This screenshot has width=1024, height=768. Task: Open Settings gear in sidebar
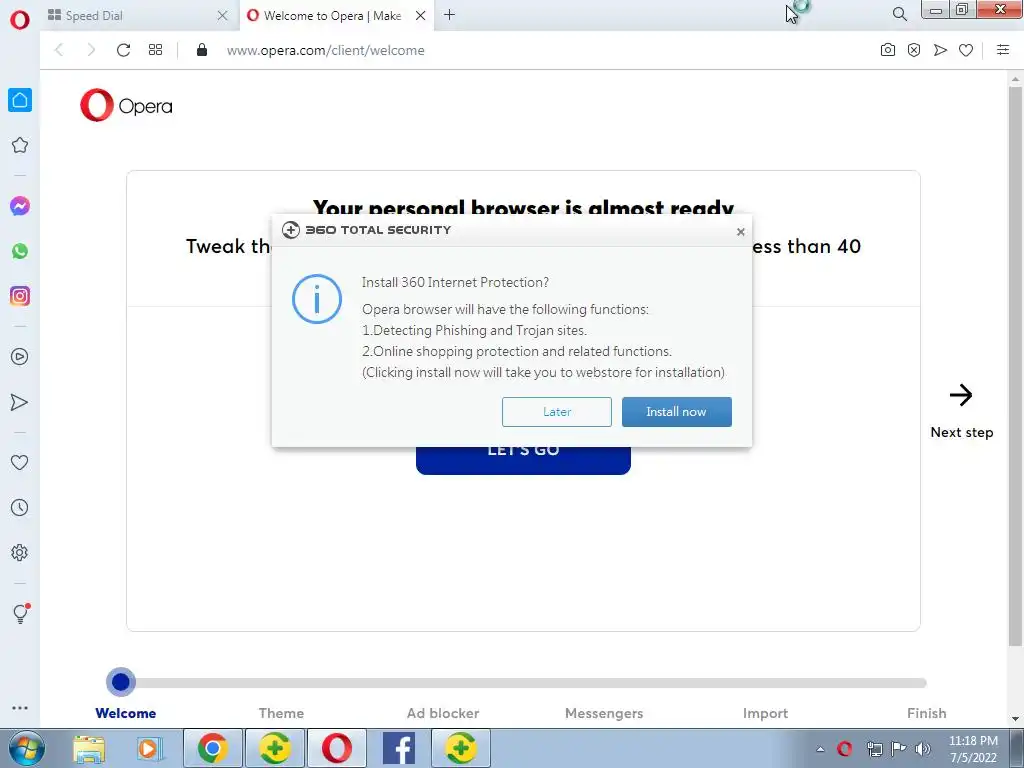20,552
